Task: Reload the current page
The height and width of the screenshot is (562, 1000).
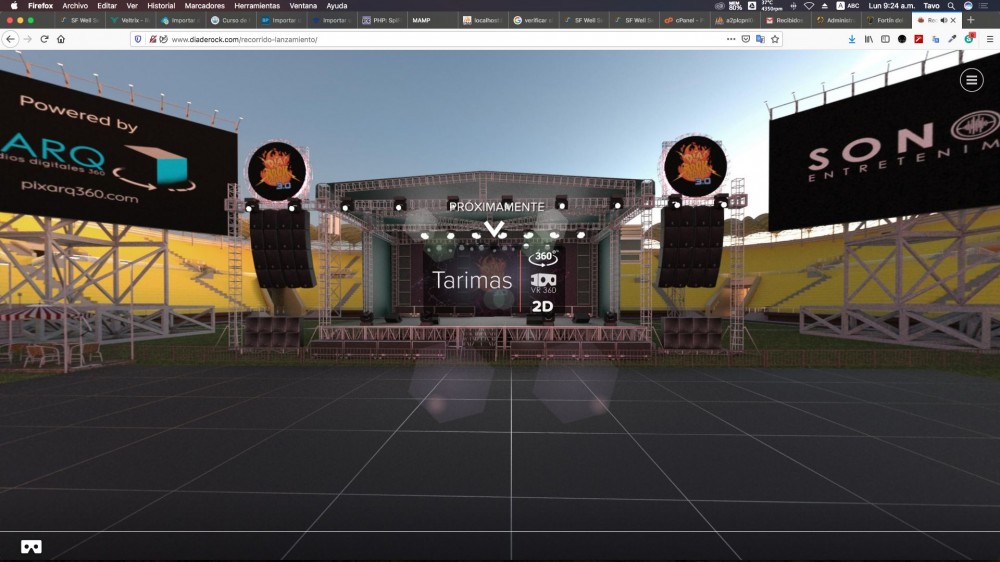Action: tap(44, 39)
